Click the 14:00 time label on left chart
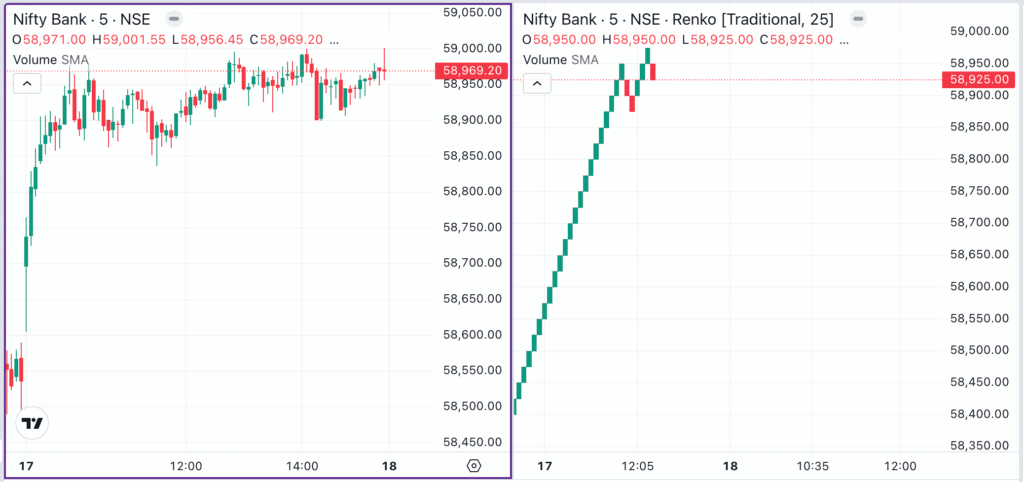 coord(302,466)
